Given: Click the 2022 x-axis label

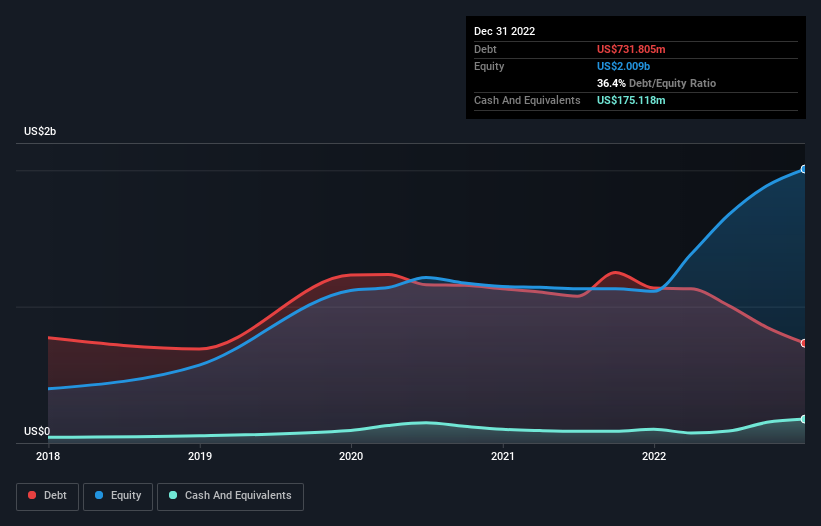Looking at the screenshot, I should tap(654, 456).
